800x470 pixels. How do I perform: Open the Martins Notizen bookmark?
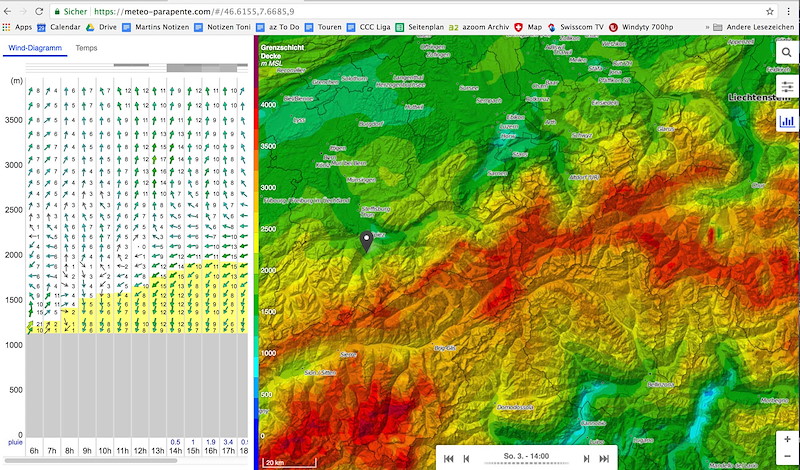(x=156, y=27)
